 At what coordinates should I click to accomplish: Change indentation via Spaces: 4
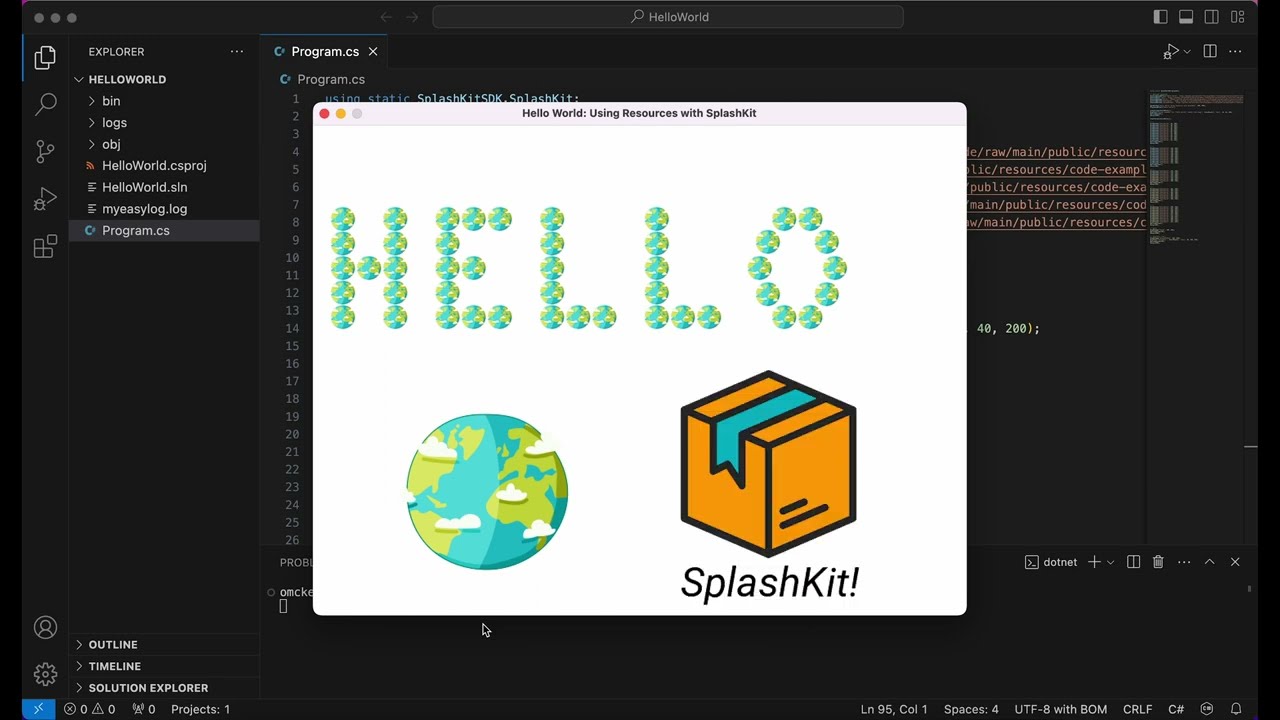[x=971, y=709]
